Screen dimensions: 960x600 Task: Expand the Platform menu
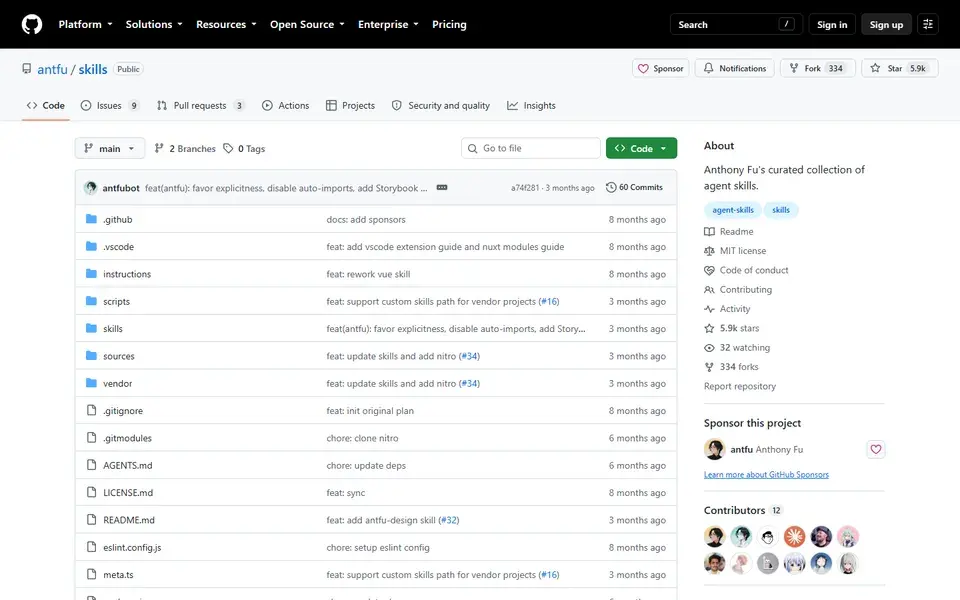85,24
